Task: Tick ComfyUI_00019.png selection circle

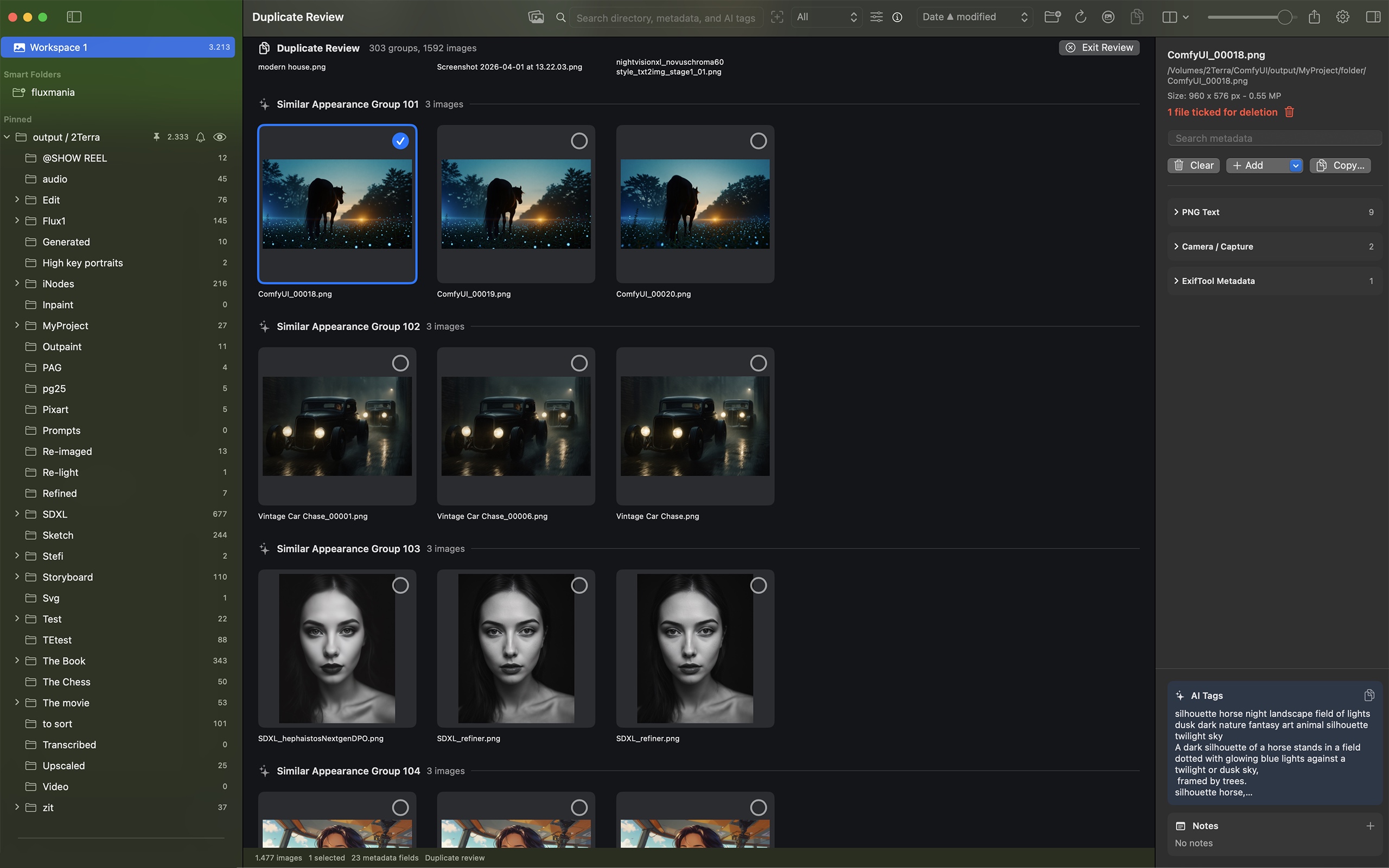Action: 579,141
